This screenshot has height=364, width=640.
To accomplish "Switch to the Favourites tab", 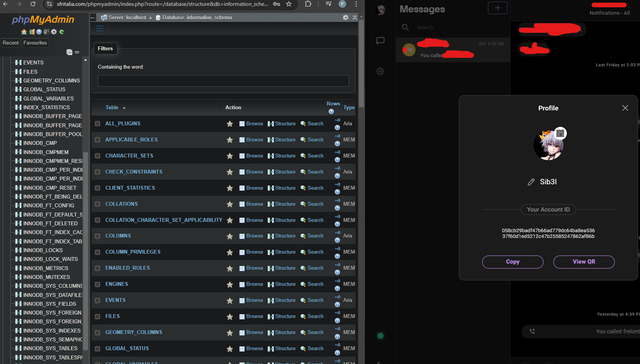I will [35, 43].
